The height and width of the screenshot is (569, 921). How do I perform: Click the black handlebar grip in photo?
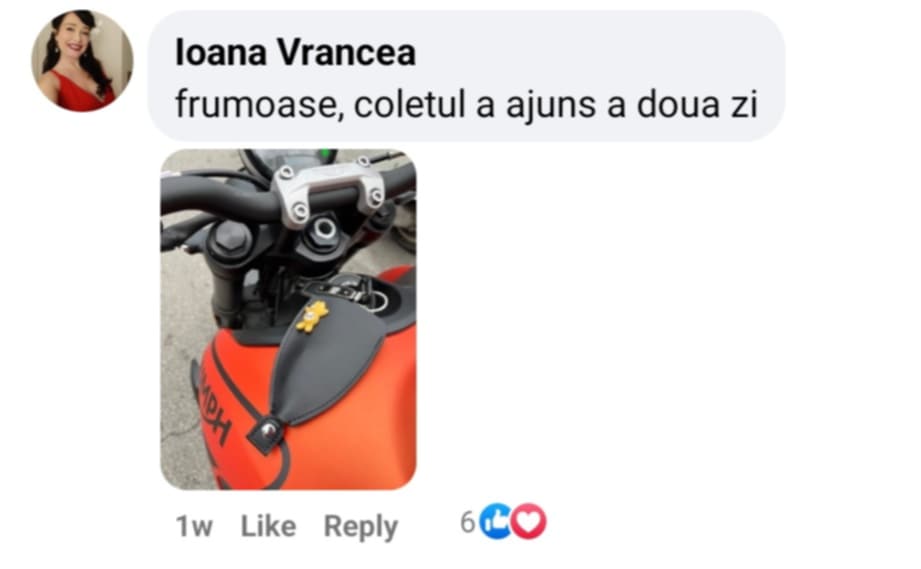coord(217,200)
